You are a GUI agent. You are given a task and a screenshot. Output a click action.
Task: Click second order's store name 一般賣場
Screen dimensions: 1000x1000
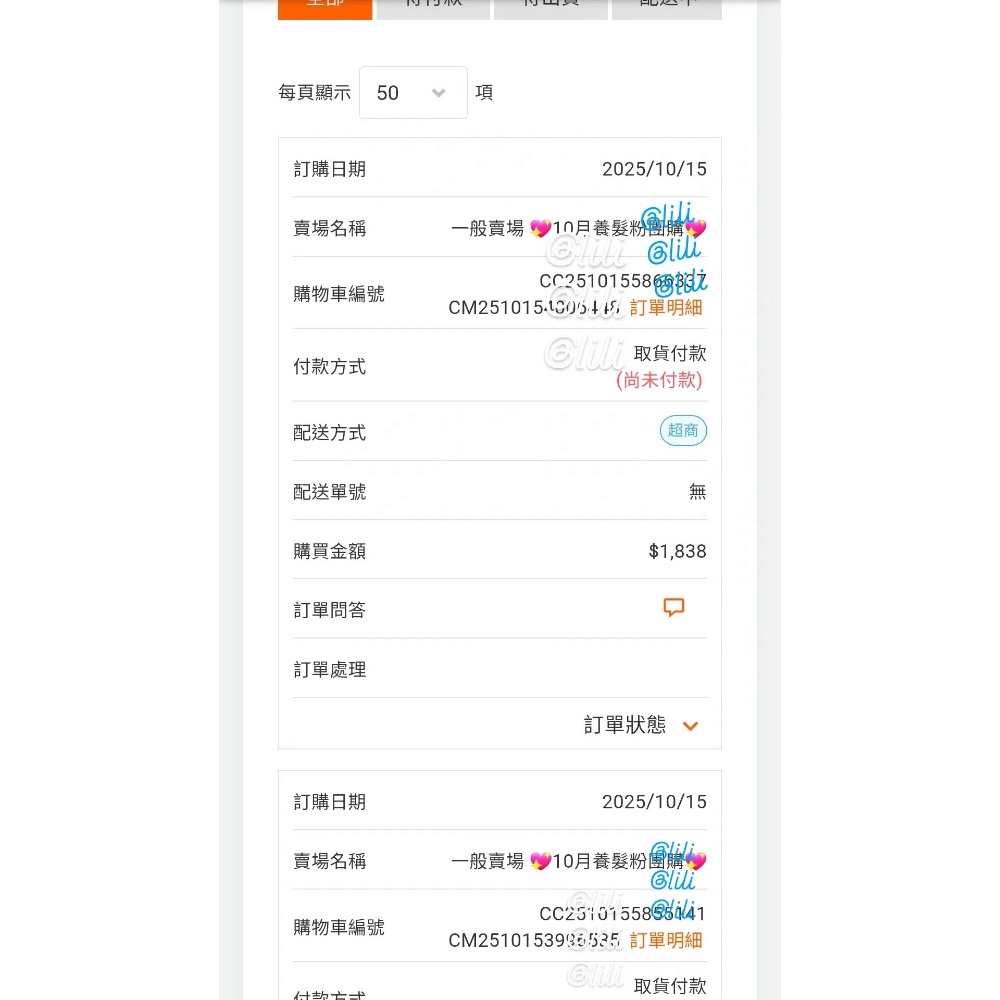click(487, 862)
